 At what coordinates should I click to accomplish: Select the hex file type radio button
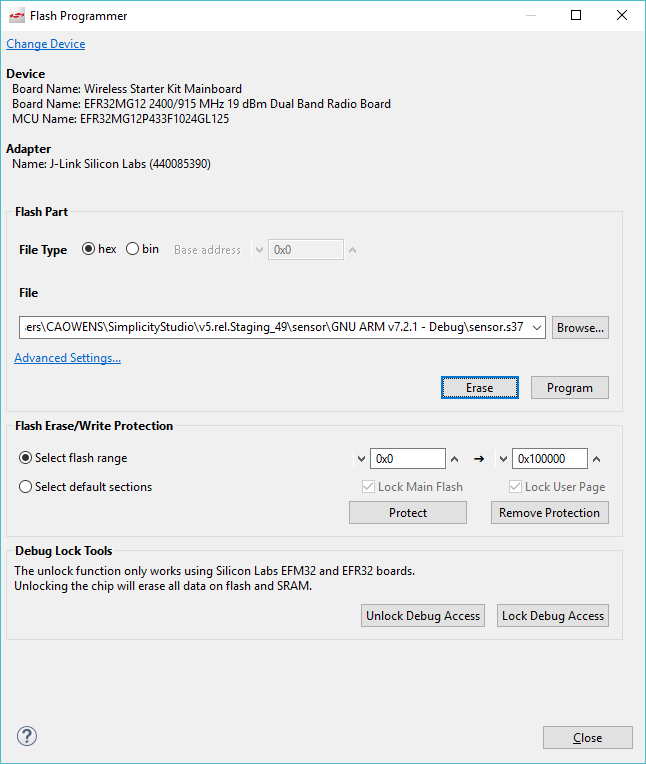point(88,249)
